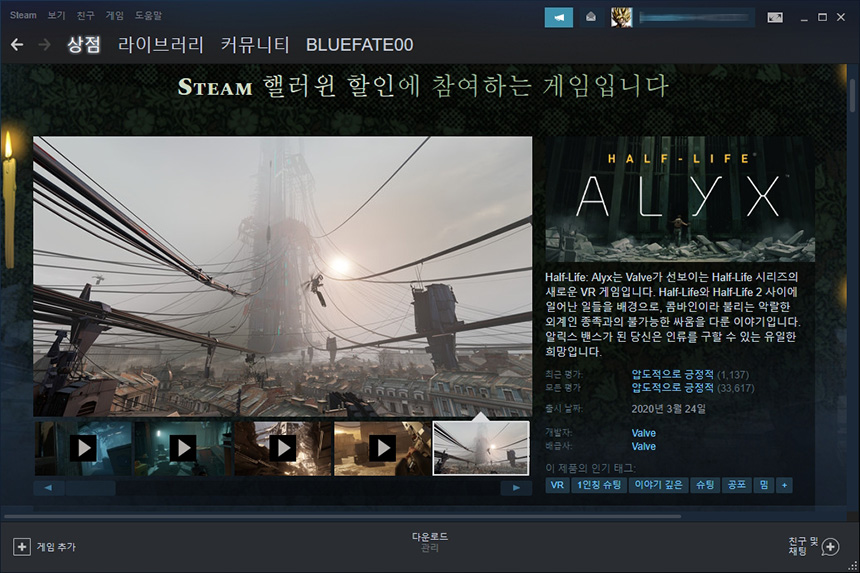This screenshot has height=573, width=860.
Task: Click the 공포 tag
Action: pos(737,485)
